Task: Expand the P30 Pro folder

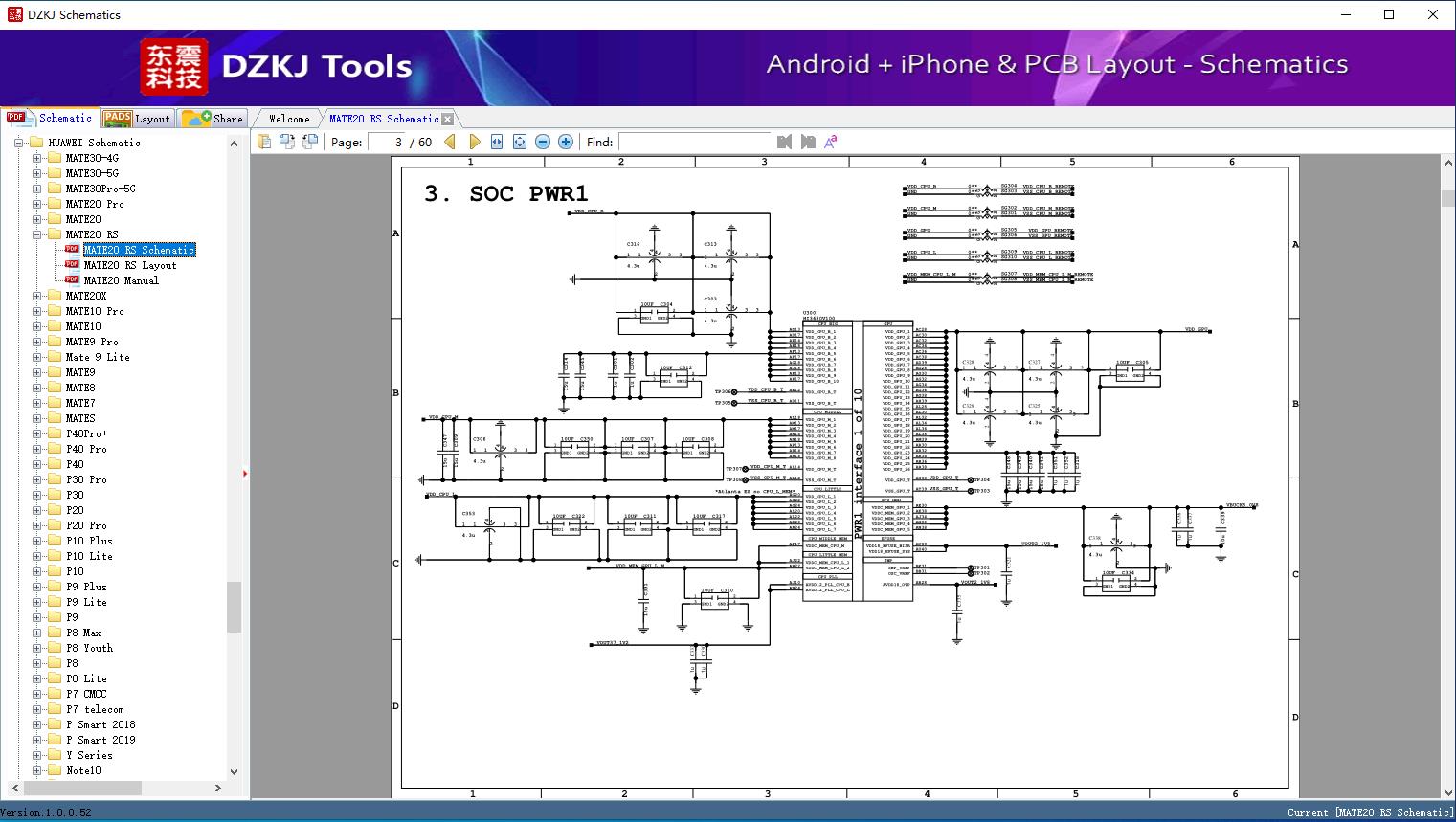Action: tap(36, 479)
